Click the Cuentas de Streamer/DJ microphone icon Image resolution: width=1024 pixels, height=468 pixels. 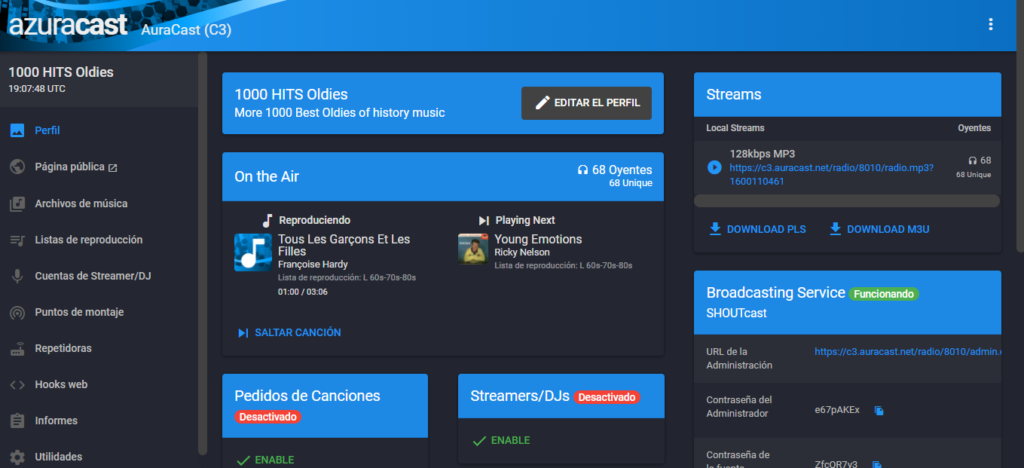[x=17, y=276]
